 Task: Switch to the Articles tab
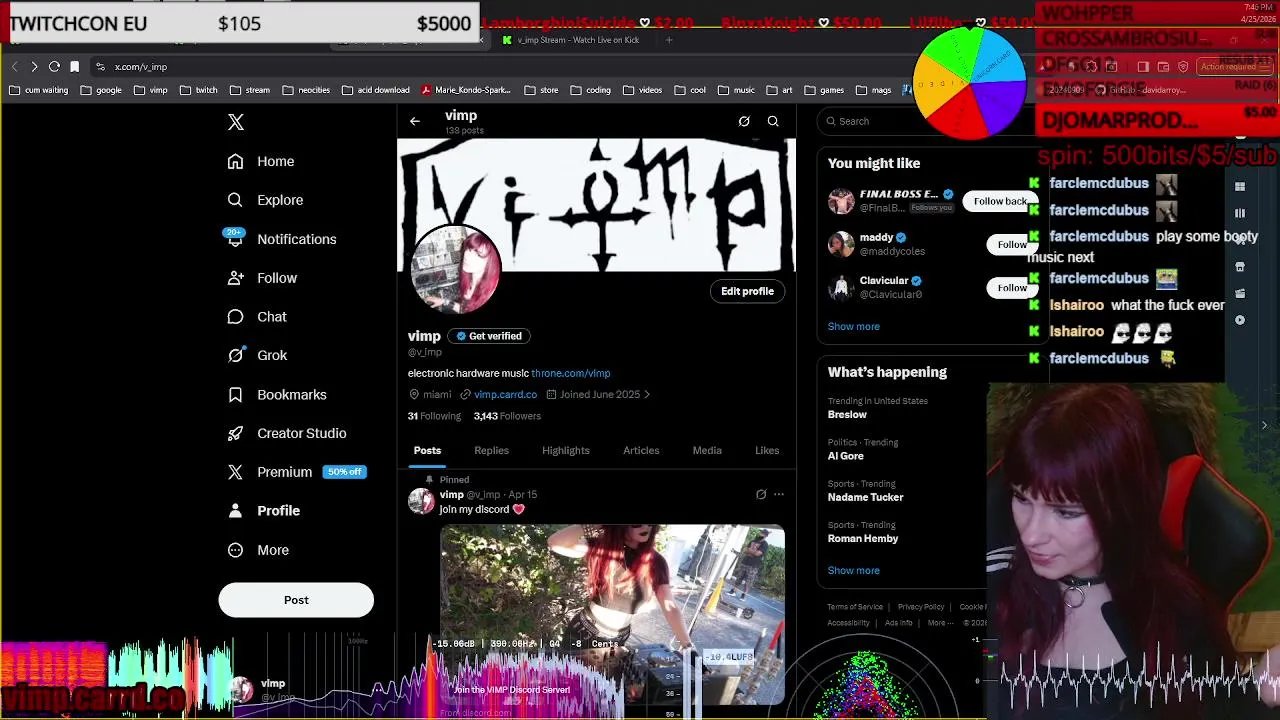pyautogui.click(x=641, y=451)
